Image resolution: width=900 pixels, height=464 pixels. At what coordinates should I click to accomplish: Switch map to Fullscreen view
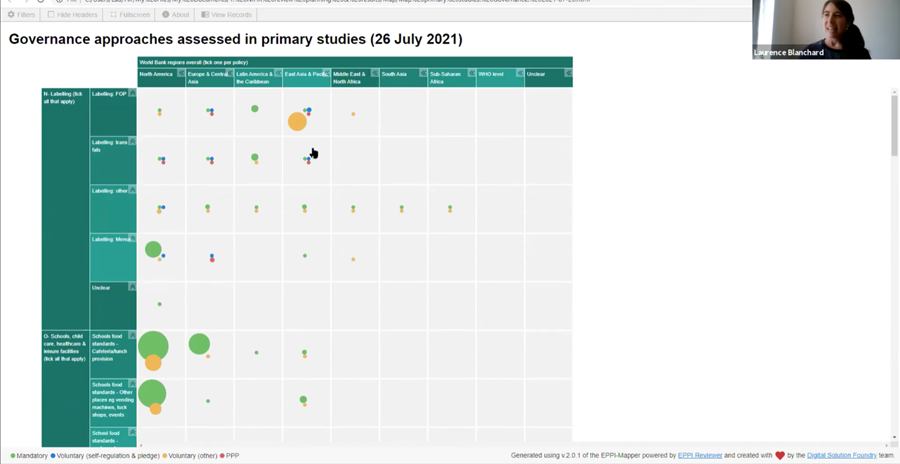130,15
